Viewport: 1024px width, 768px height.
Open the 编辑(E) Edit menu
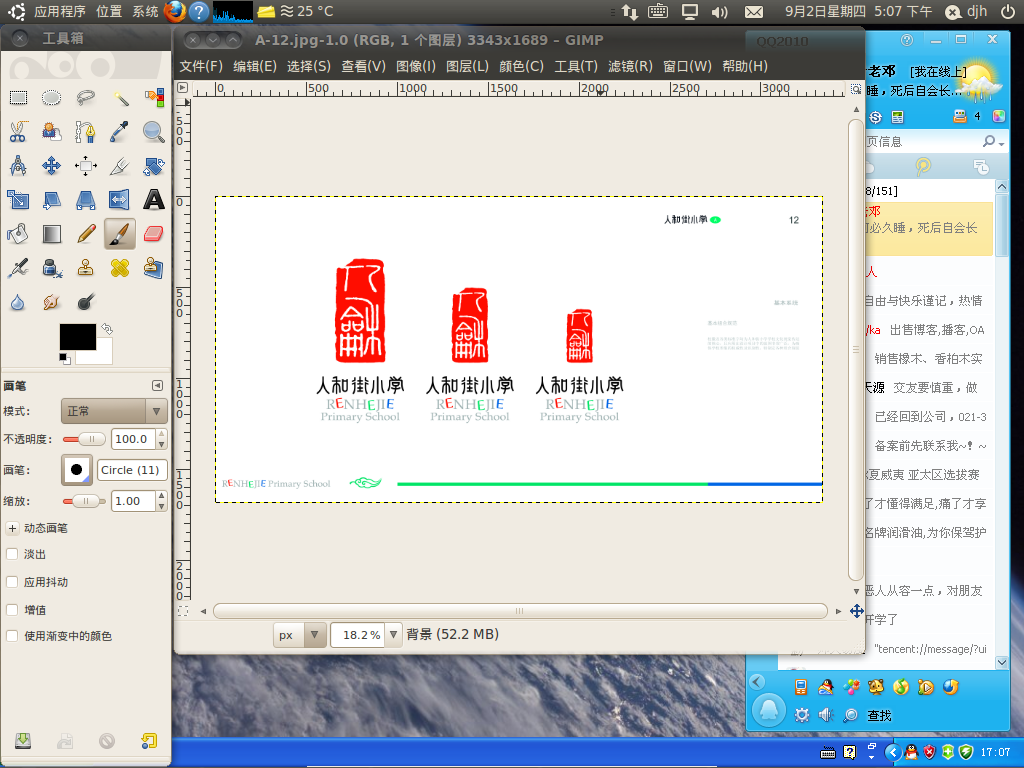click(255, 67)
